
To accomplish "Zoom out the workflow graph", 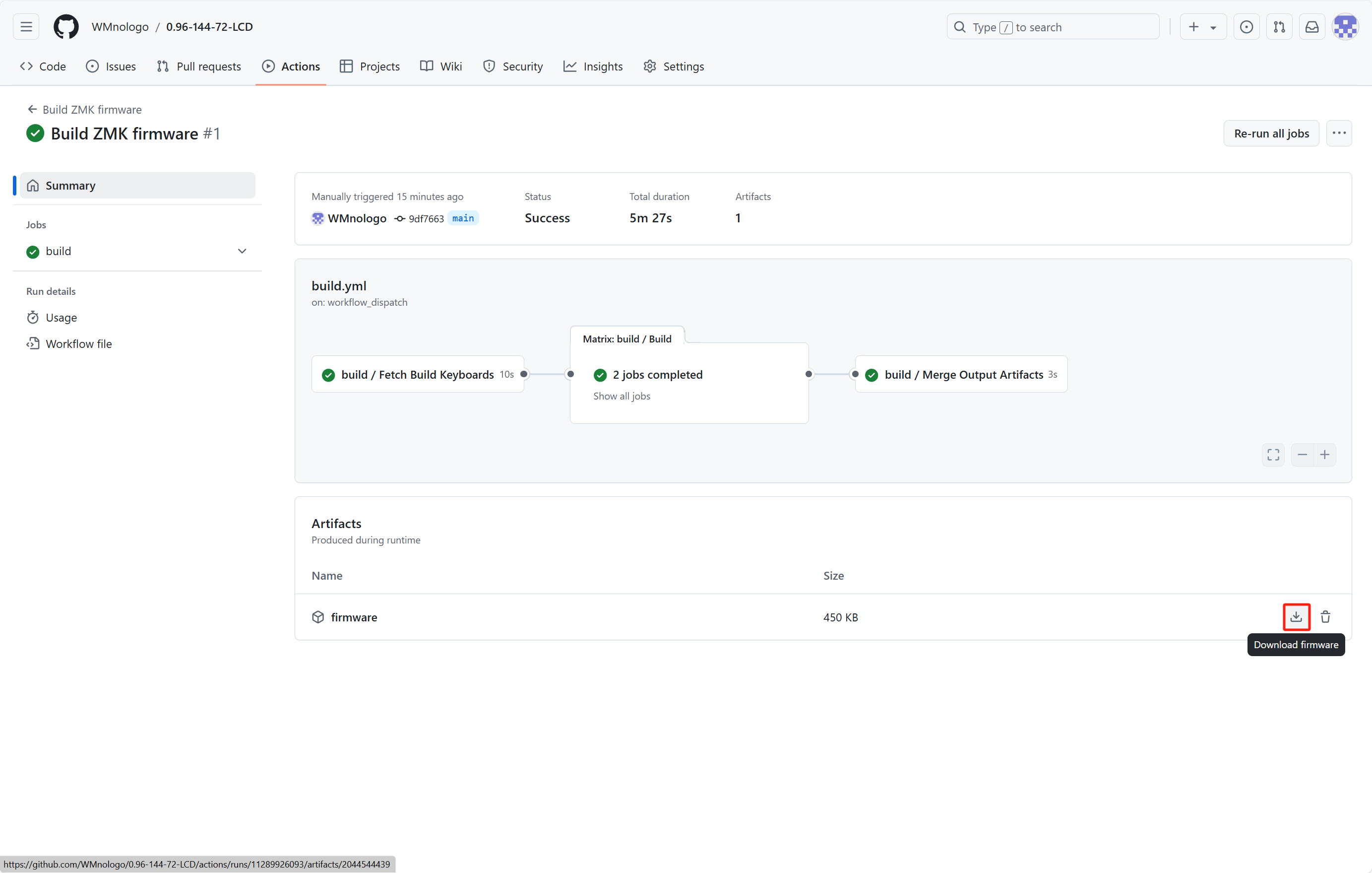I will tap(1303, 455).
